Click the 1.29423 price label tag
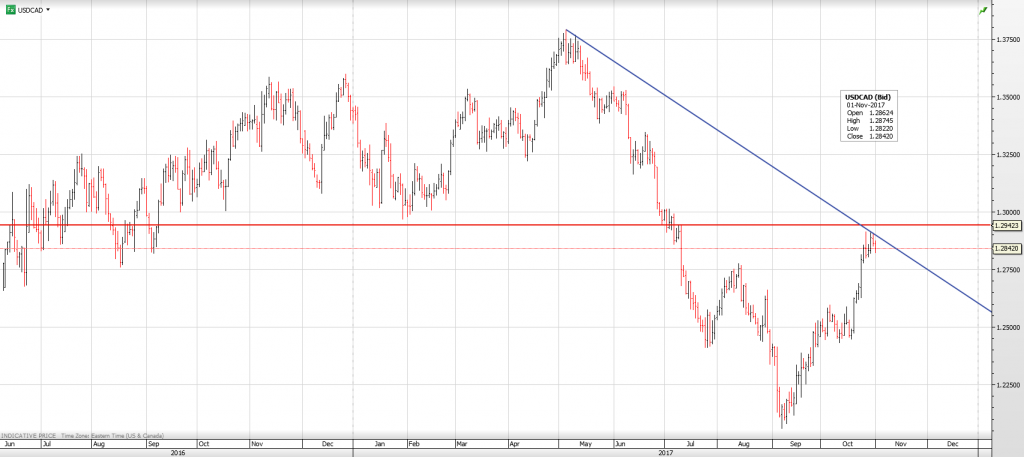 1005,226
